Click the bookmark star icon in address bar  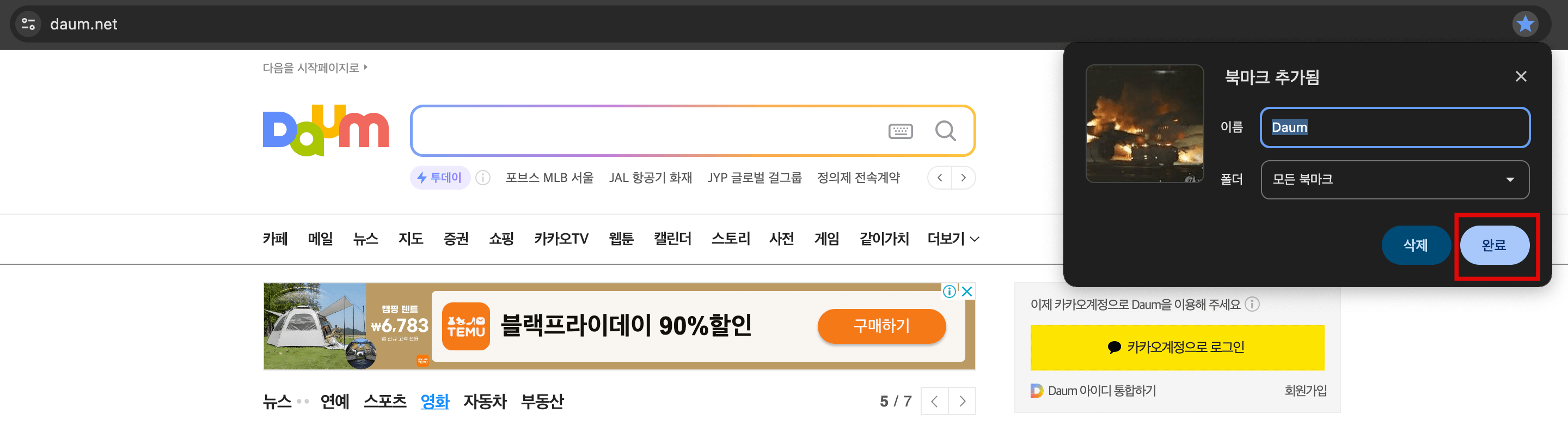(1525, 25)
